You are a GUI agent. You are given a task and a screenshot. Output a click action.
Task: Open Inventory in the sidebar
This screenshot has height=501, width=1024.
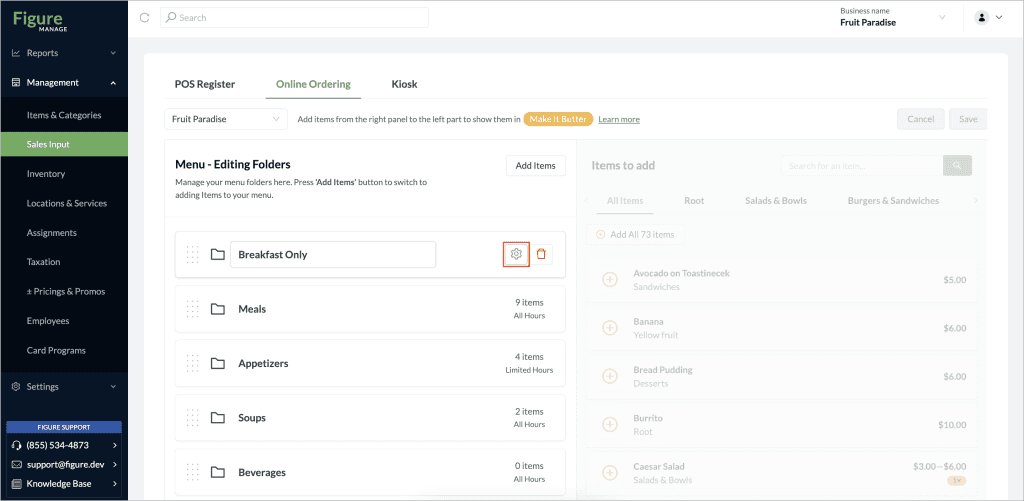64,174
